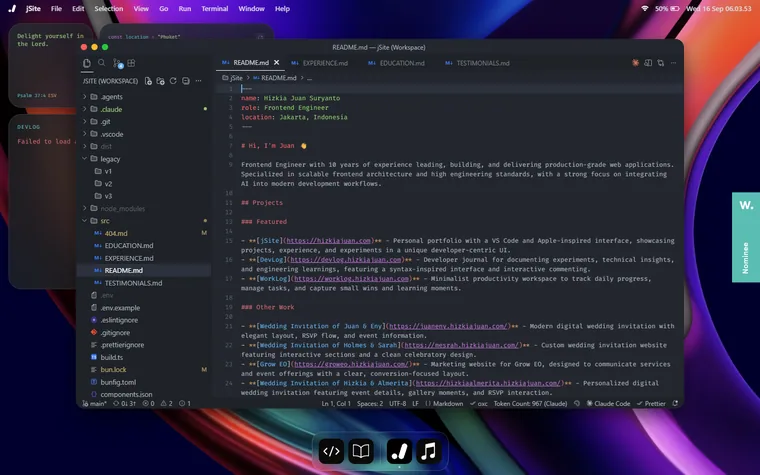The image size is (760, 475).
Task: Follow the worklog.hizkiajuan.com link
Action: coord(351,278)
